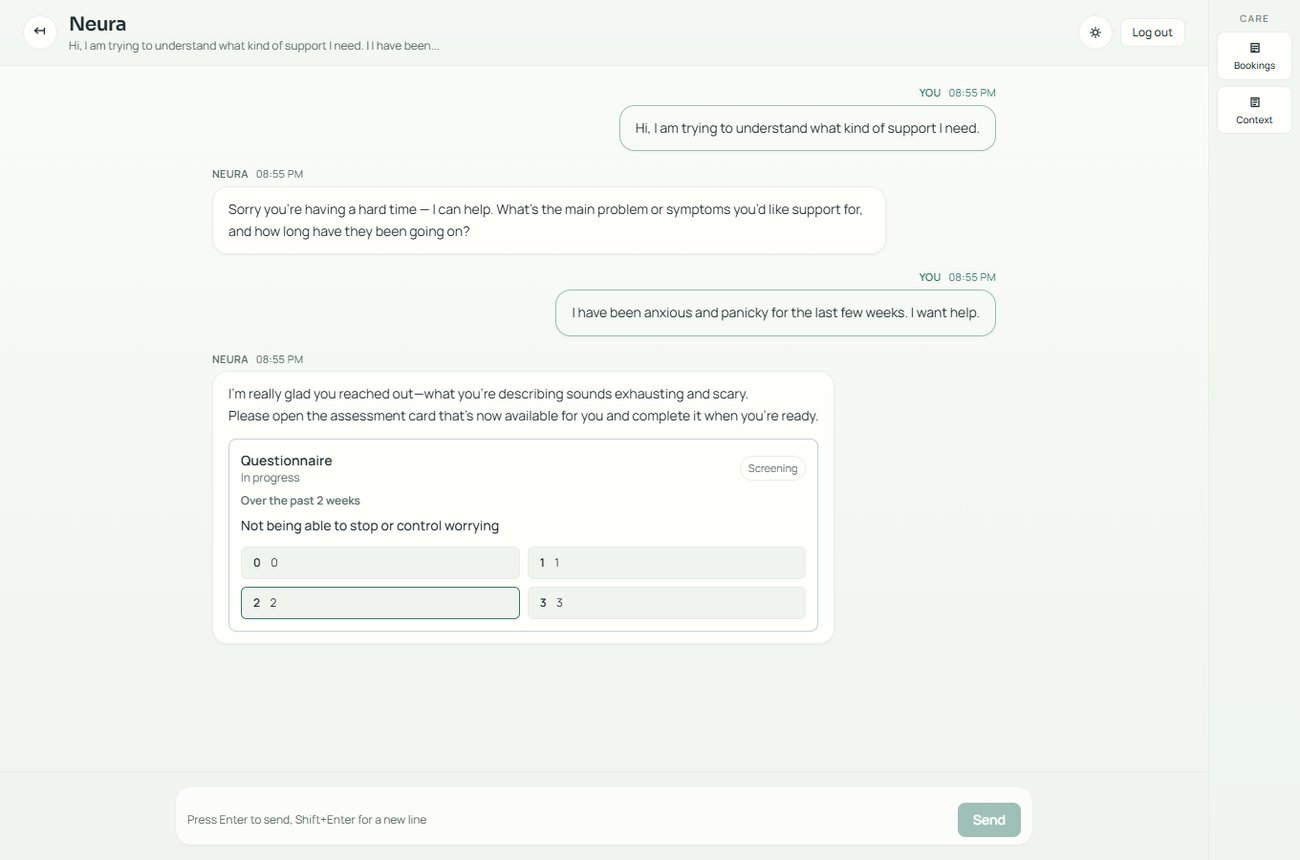Click the "In progress" status text
This screenshot has height=860, width=1300.
(270, 478)
